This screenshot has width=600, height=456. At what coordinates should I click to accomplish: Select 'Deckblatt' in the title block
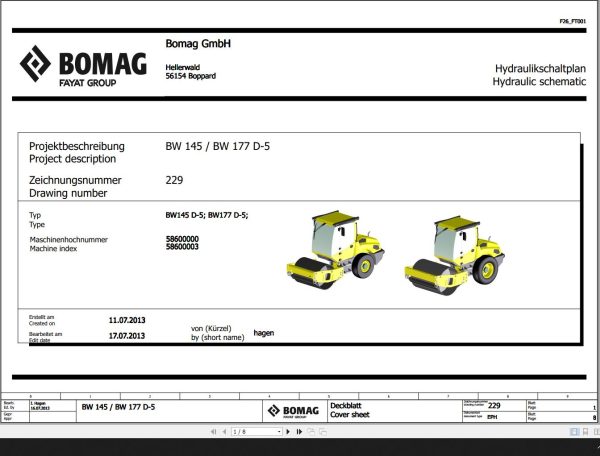point(346,406)
